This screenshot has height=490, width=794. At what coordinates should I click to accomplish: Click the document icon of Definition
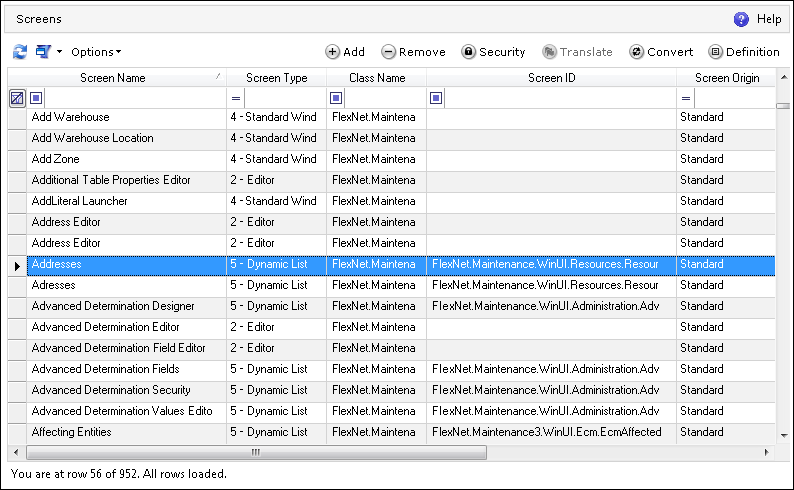coord(716,52)
